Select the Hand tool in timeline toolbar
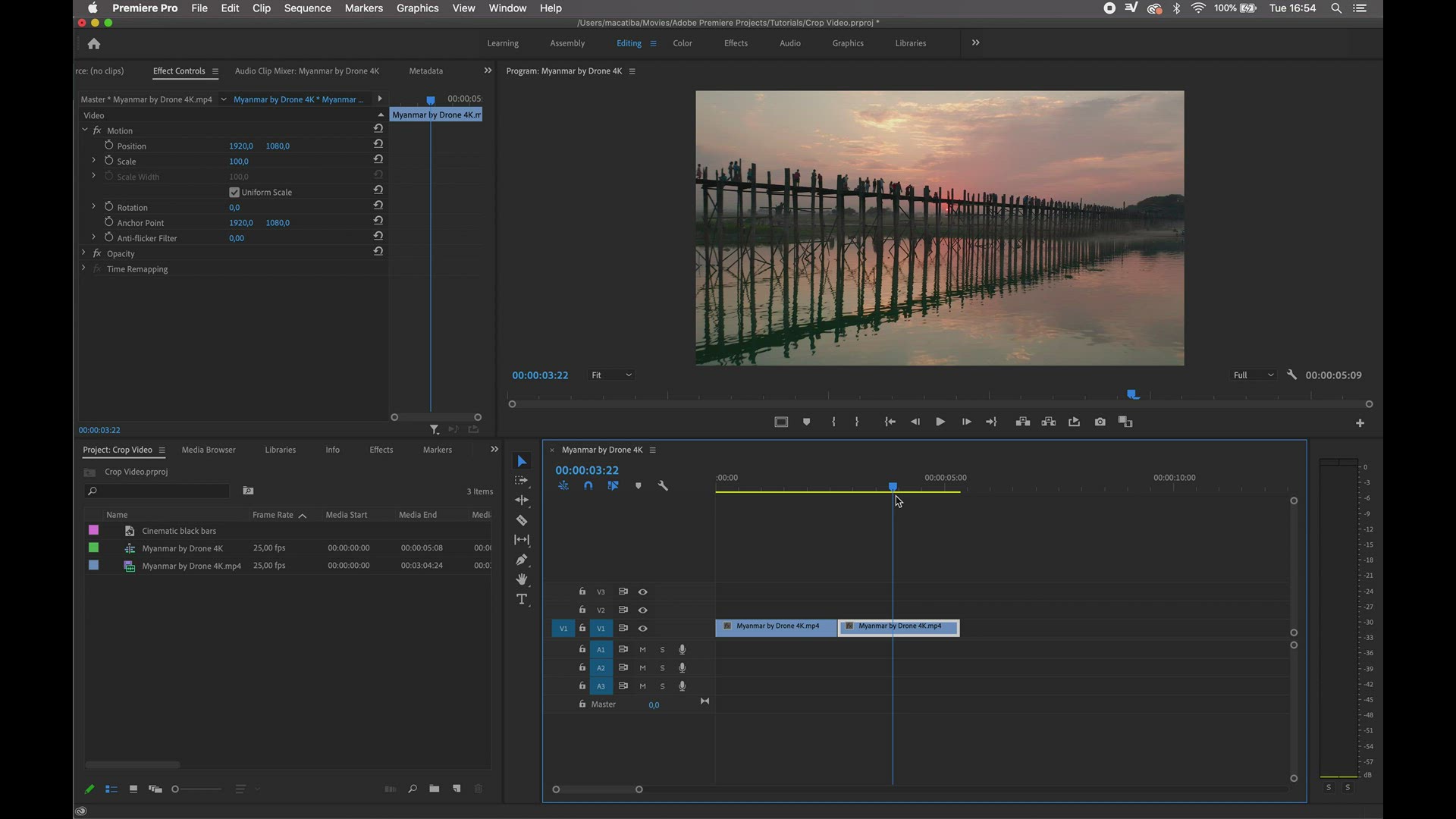1456x819 pixels. point(521,579)
